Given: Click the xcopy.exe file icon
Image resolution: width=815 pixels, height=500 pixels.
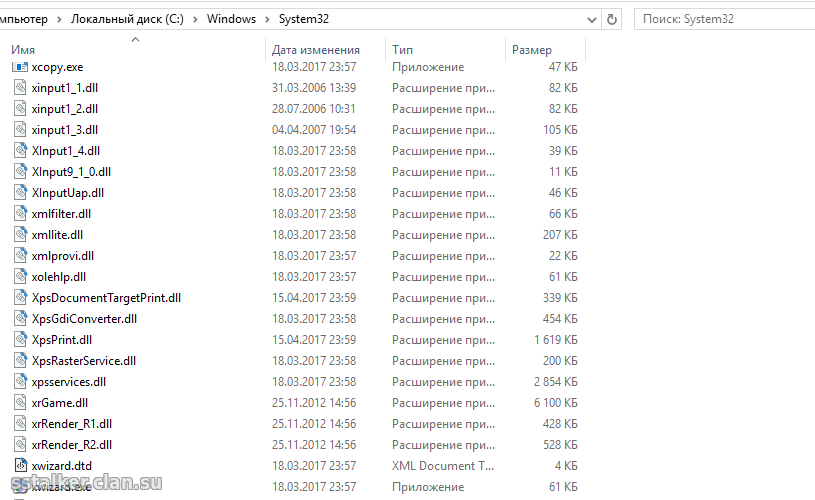Looking at the screenshot, I should (20, 67).
